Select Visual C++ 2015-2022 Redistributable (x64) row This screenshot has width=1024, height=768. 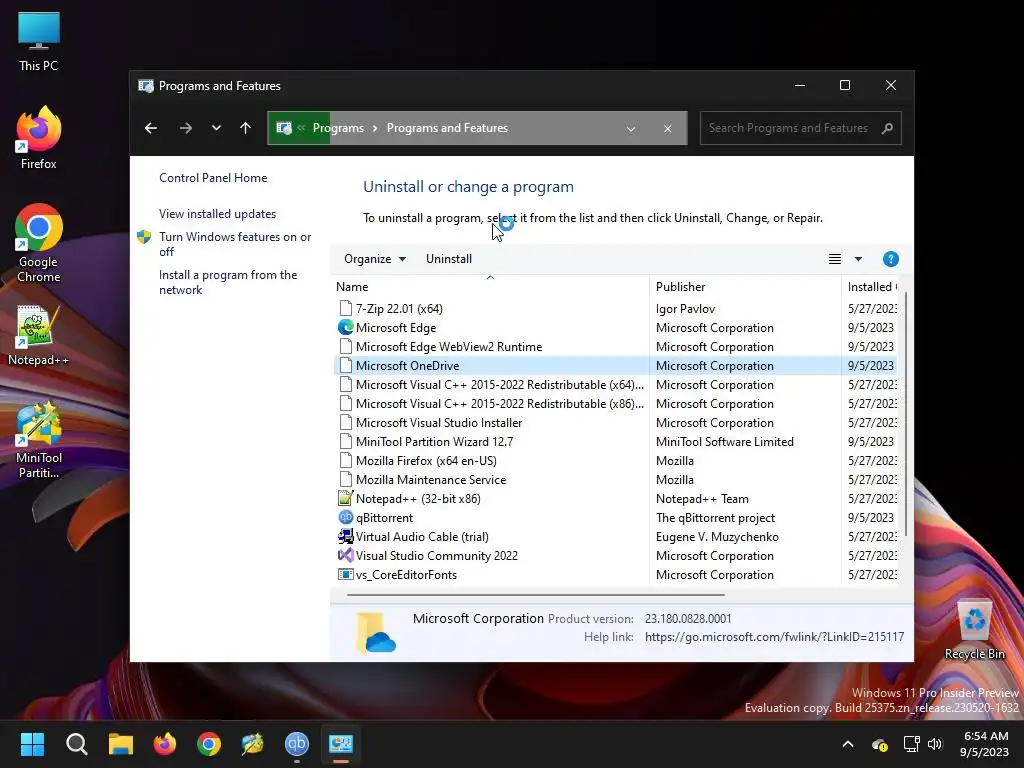616,385
